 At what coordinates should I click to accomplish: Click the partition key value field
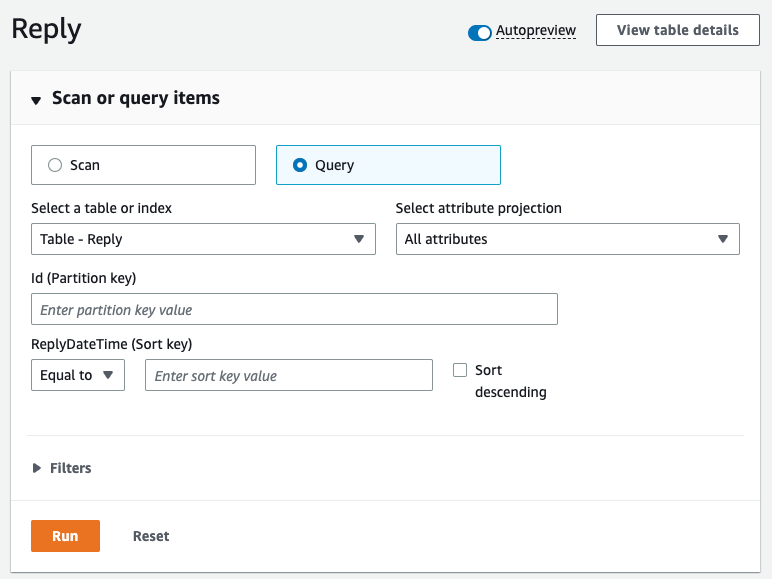294,310
